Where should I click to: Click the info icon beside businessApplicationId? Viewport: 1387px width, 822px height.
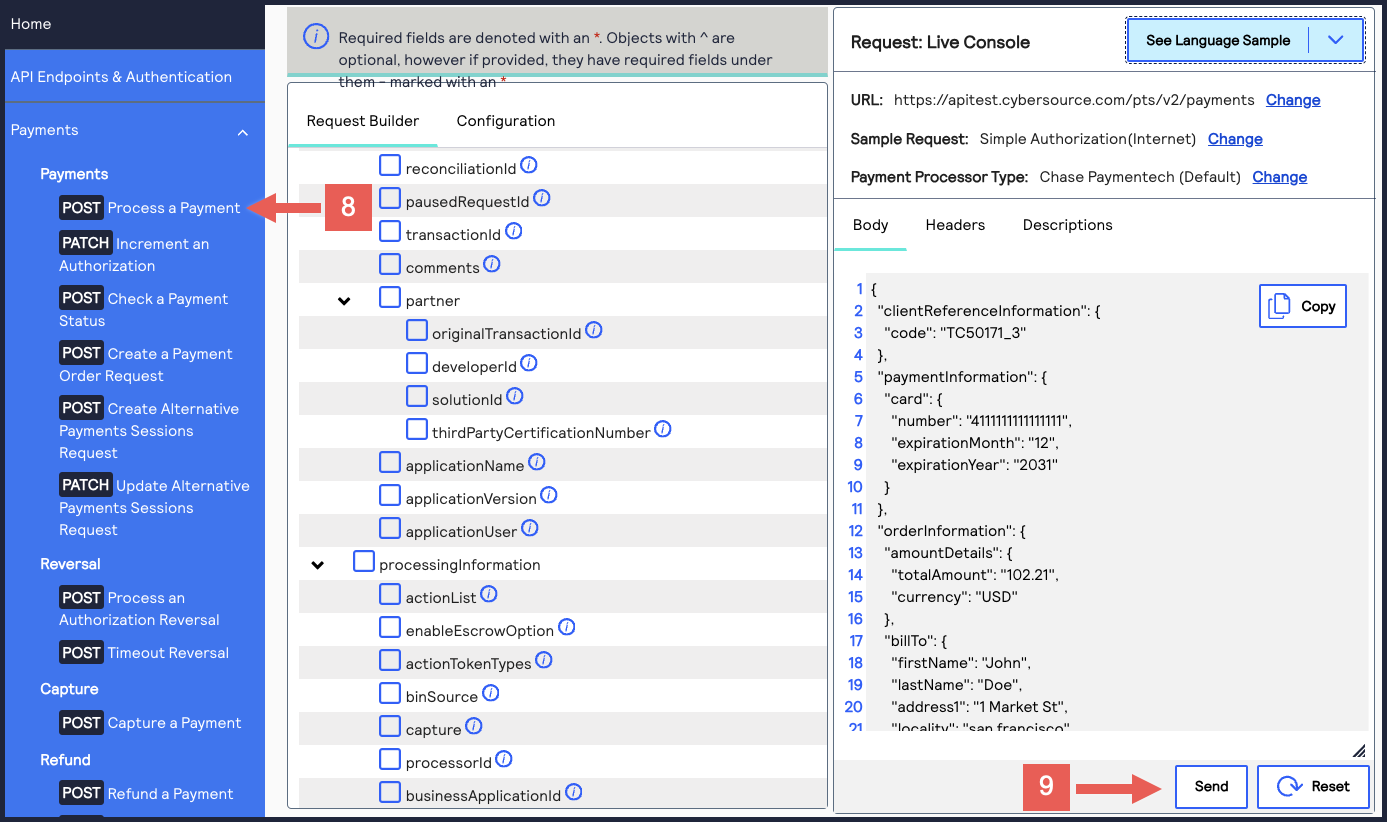[574, 793]
